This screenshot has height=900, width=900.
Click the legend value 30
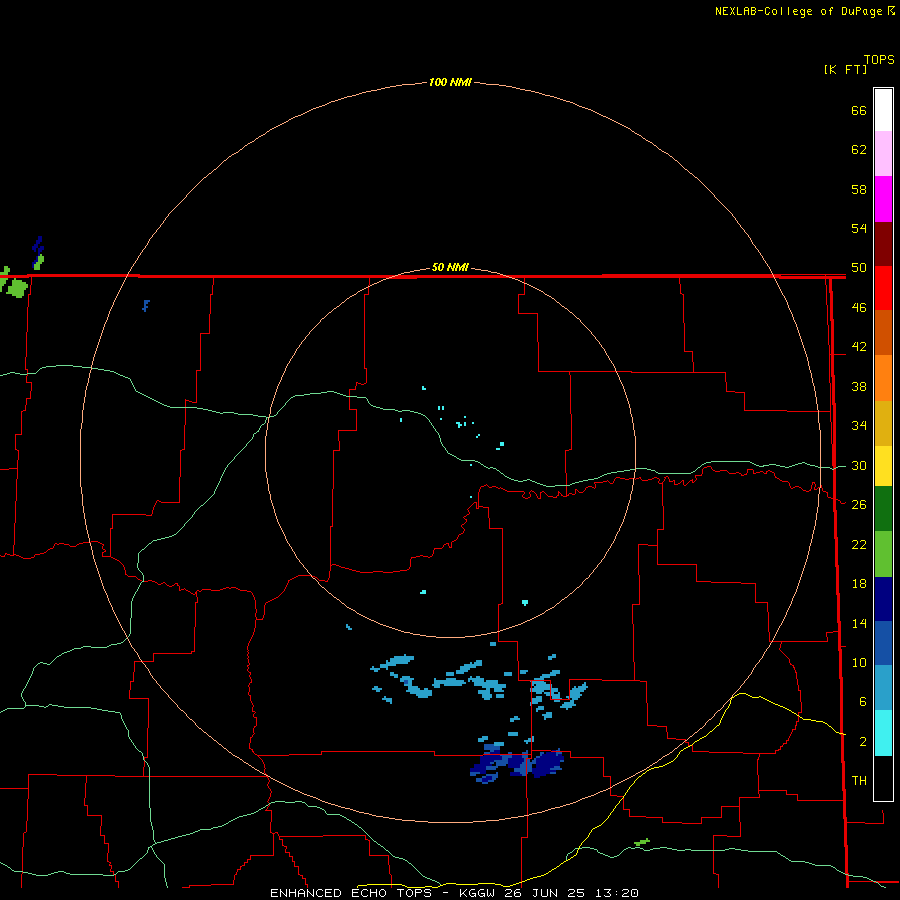pos(859,465)
